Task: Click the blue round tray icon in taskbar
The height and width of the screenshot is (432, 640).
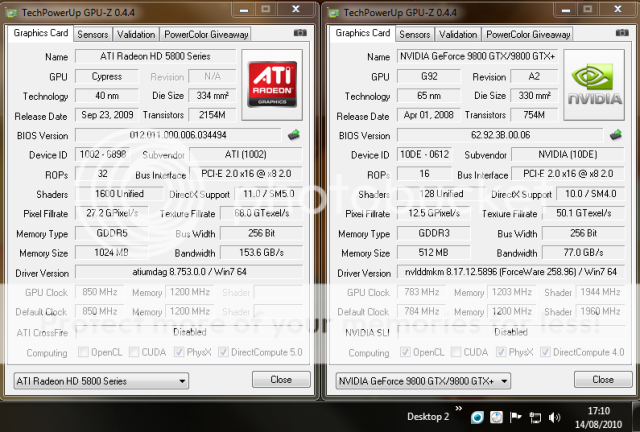Action: [x=477, y=417]
